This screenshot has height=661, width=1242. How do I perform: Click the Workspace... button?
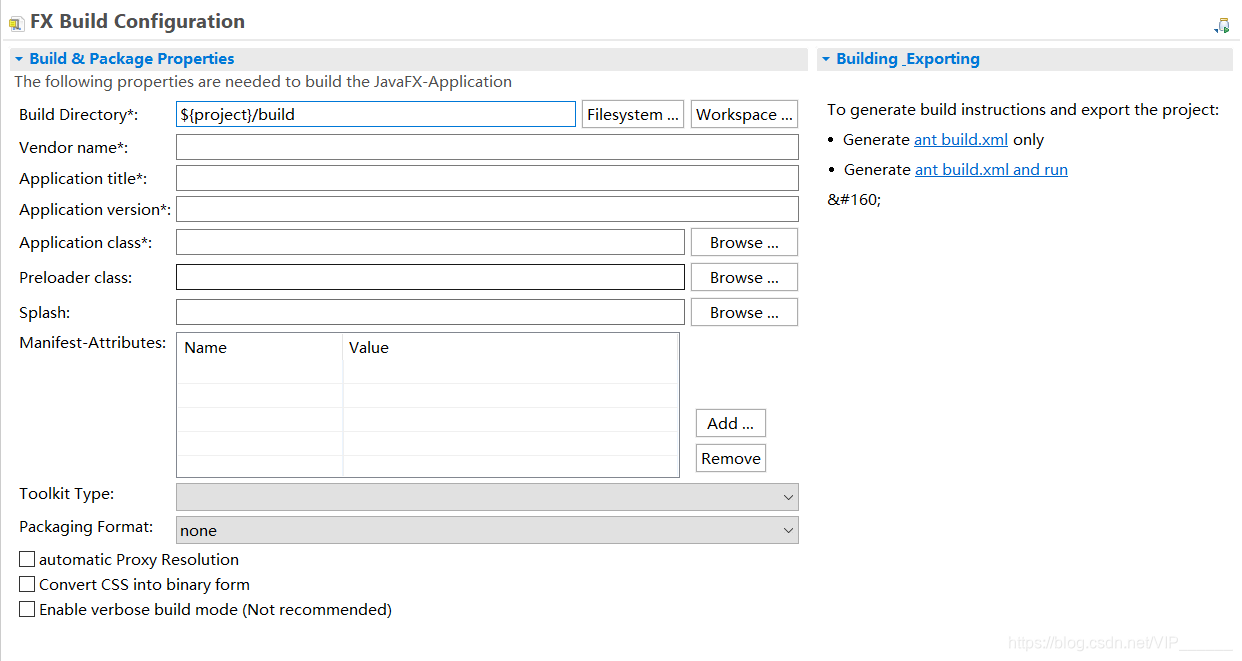(744, 114)
